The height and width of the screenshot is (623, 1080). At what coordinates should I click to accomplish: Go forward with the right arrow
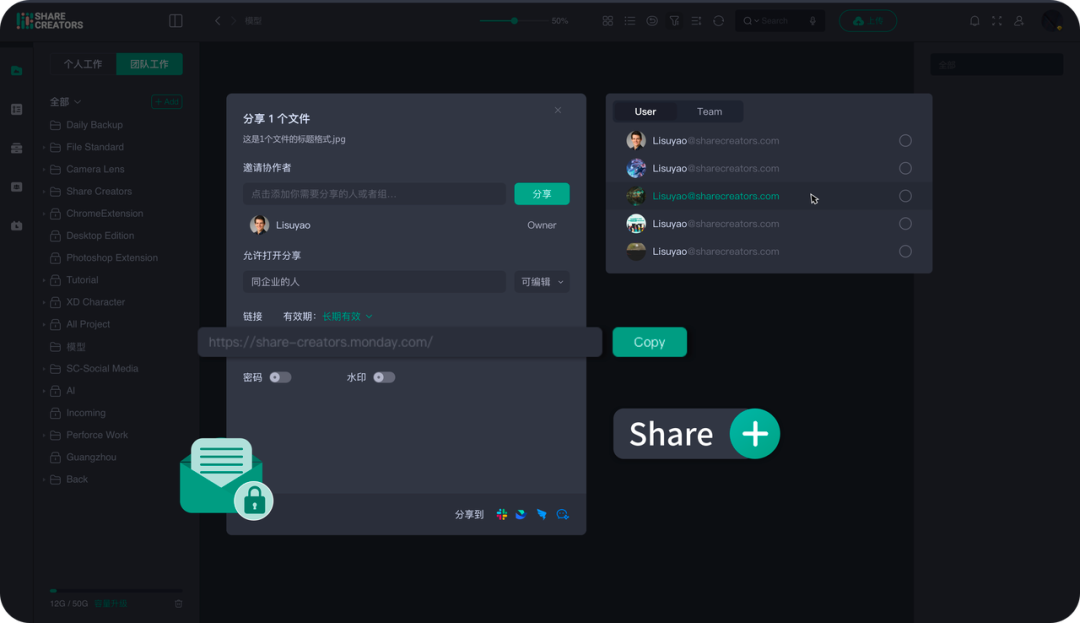(233, 21)
